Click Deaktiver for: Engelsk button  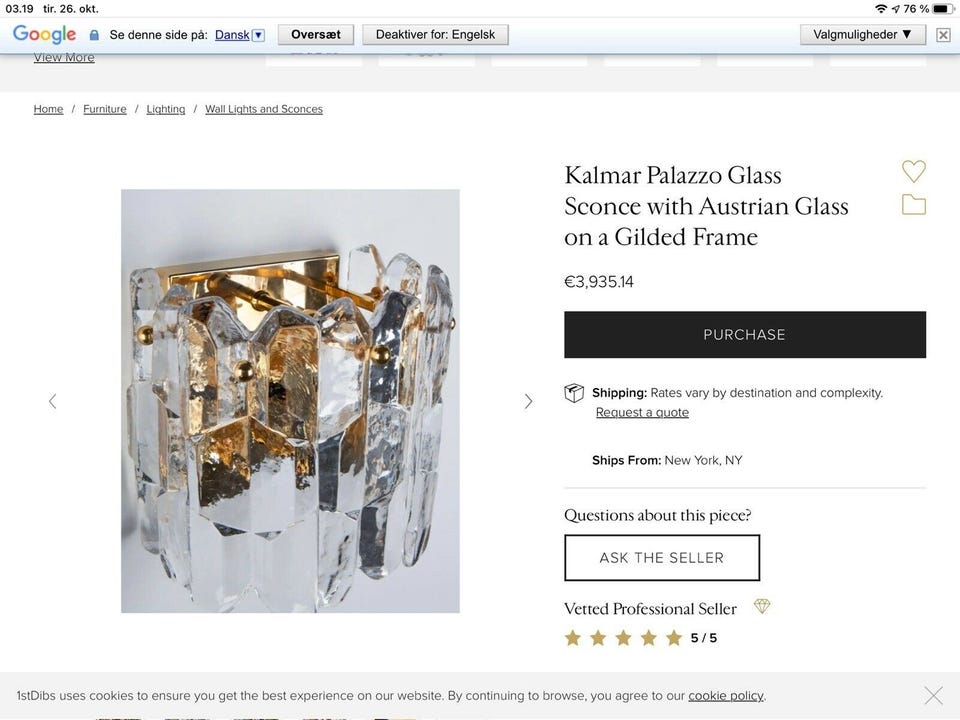(x=435, y=34)
